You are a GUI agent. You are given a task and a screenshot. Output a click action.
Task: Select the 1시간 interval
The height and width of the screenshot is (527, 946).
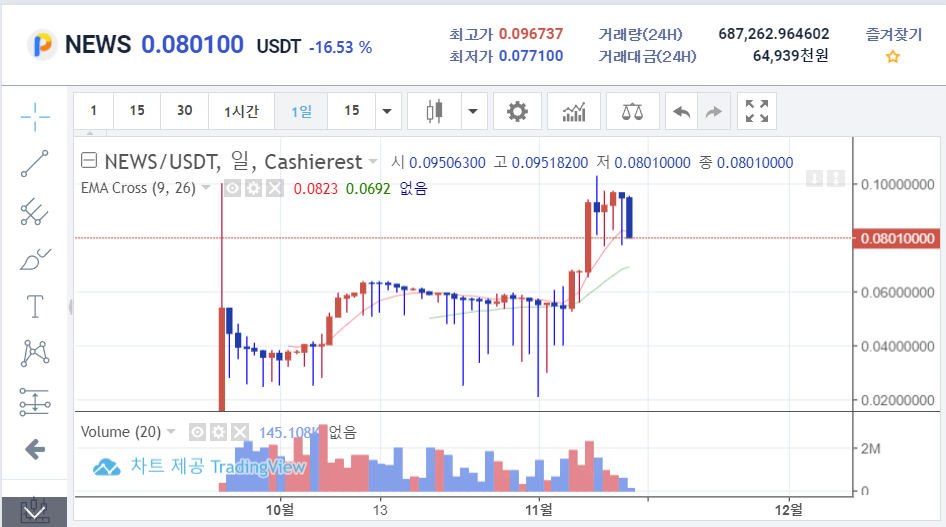coord(241,111)
